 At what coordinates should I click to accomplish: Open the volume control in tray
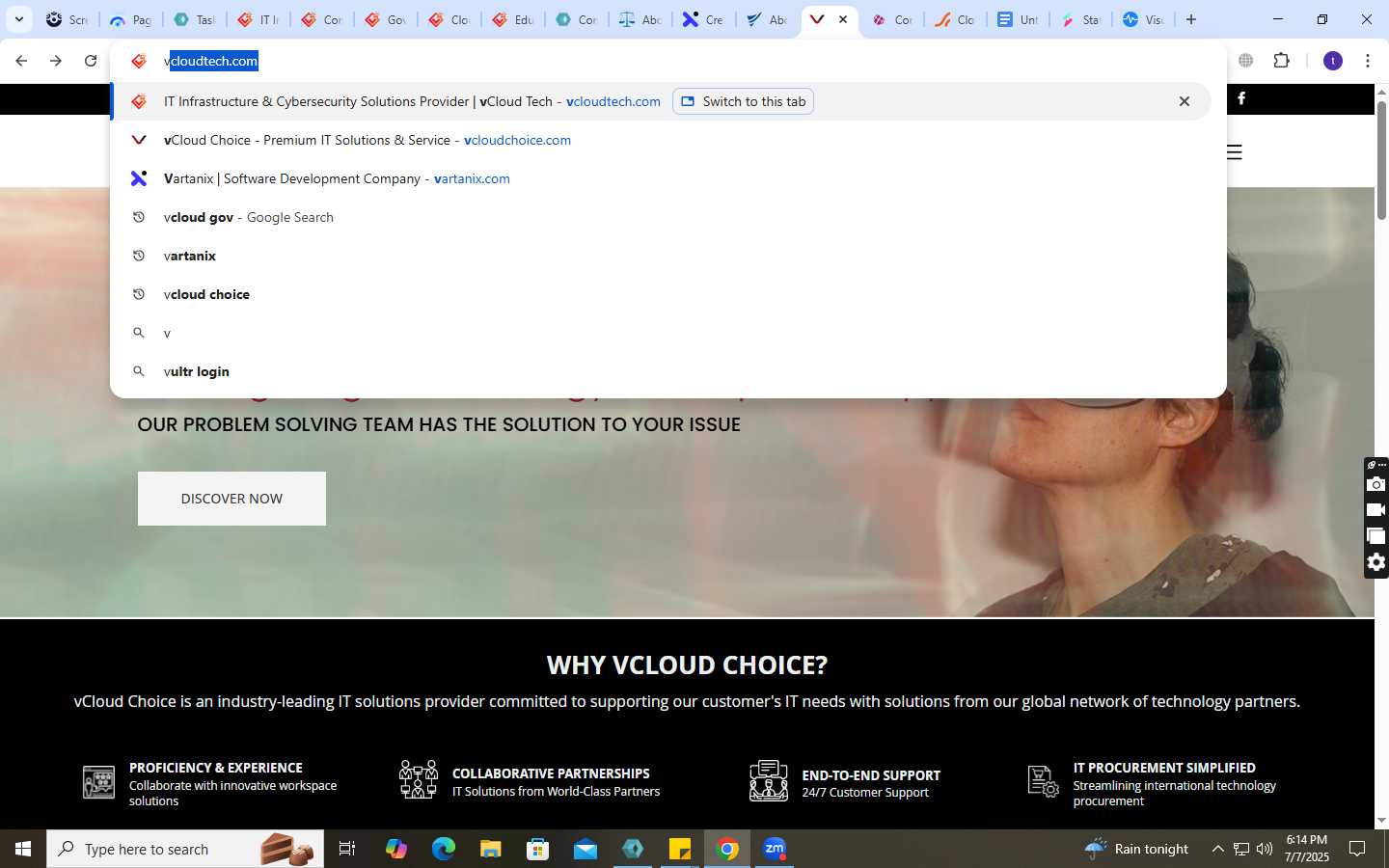pos(1265,849)
